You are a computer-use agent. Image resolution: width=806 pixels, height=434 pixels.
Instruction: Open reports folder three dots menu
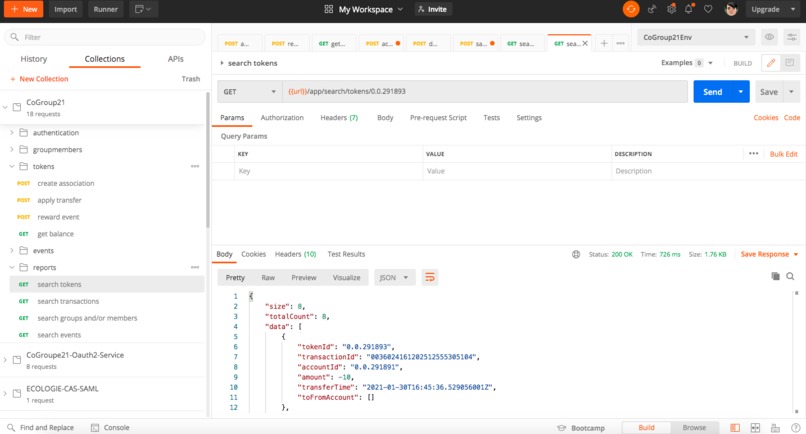[195, 267]
